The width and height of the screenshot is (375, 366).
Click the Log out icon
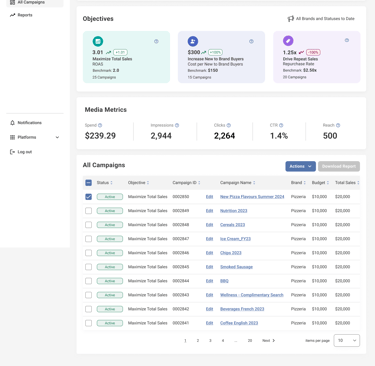pos(12,152)
